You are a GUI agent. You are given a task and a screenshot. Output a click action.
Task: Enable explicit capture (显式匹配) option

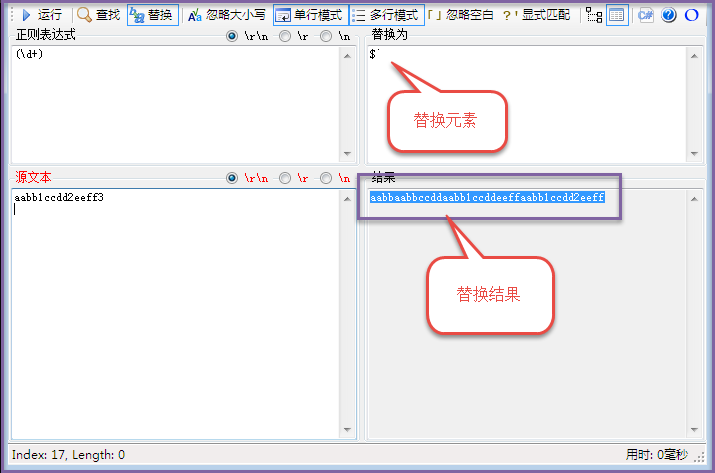[x=536, y=15]
